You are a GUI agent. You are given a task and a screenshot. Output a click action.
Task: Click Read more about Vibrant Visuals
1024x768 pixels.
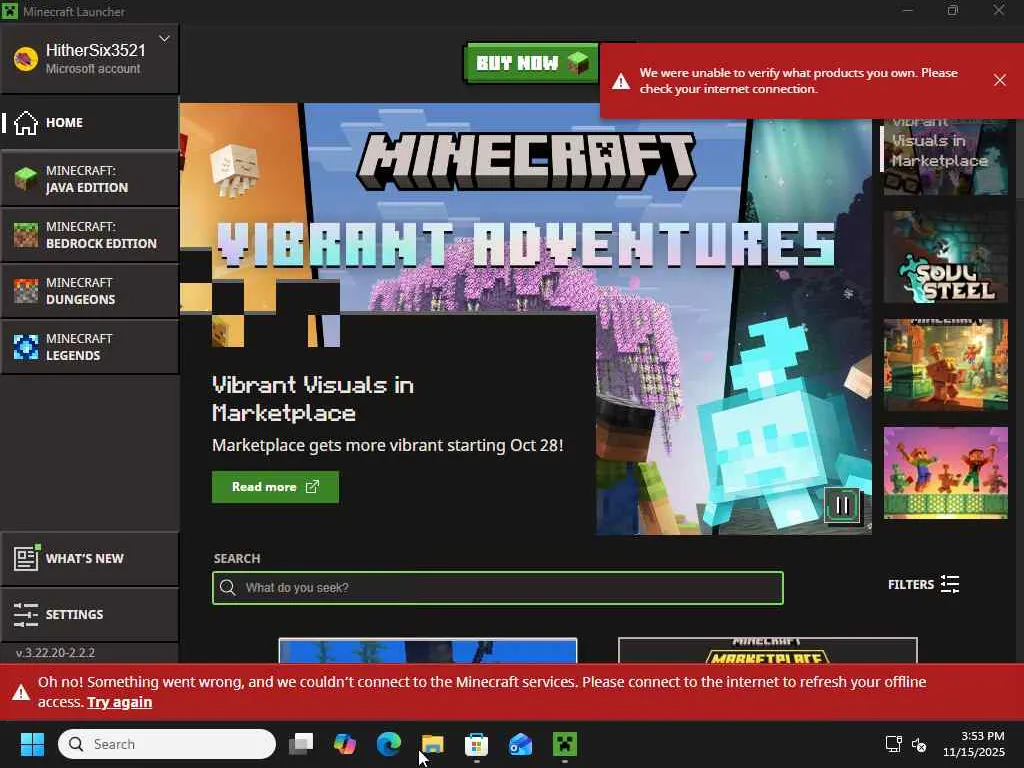click(x=275, y=487)
